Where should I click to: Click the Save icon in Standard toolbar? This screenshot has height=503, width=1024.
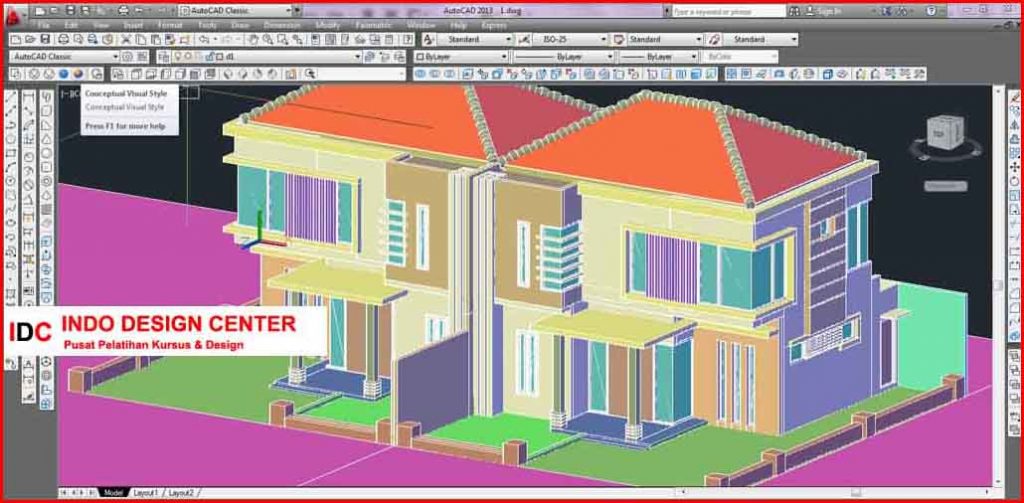tap(45, 40)
